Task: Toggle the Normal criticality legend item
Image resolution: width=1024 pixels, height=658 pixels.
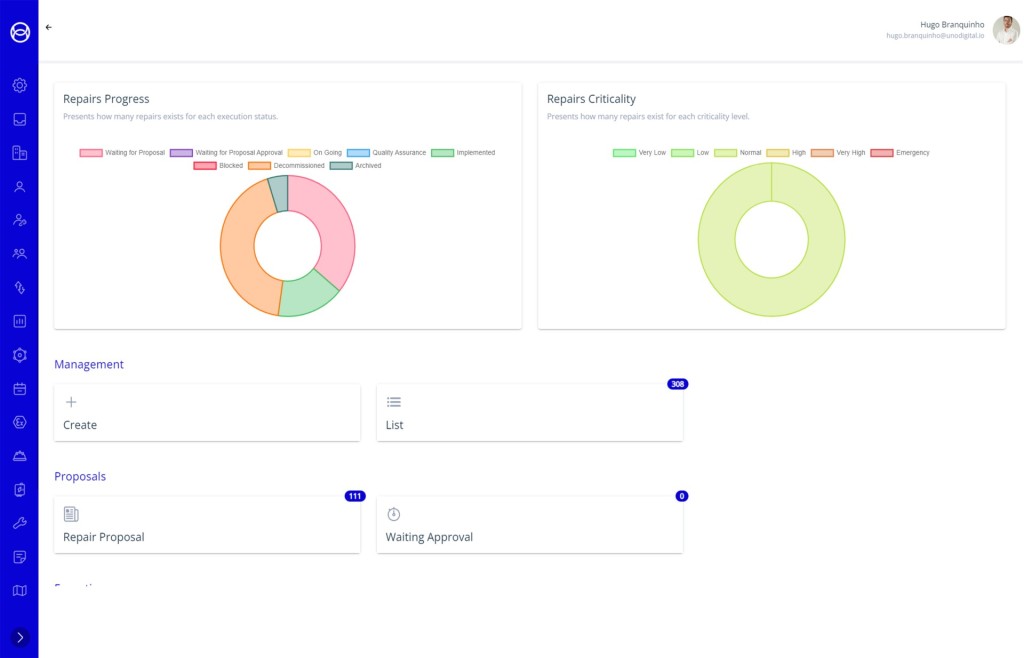Action: point(737,153)
